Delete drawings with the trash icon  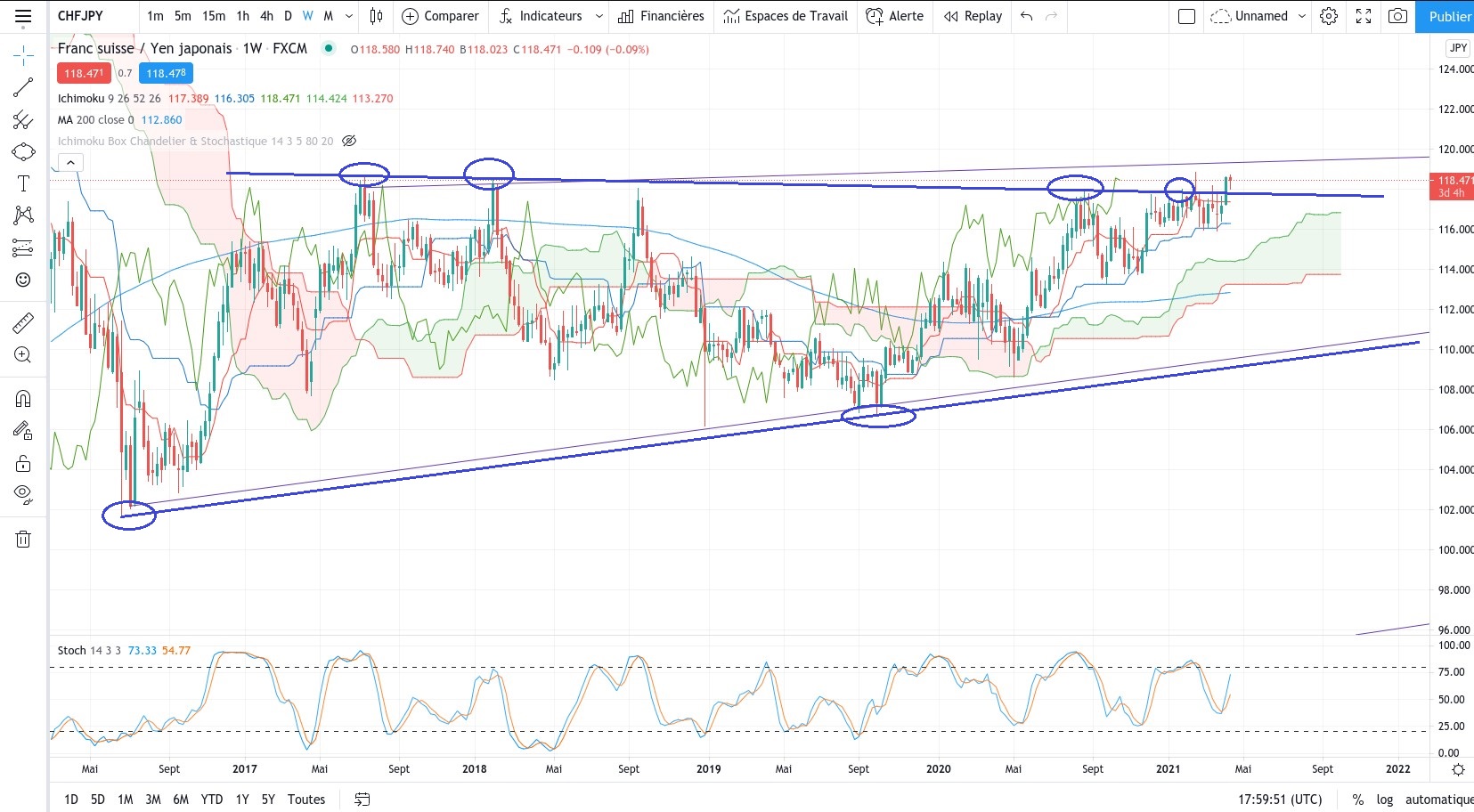[23, 539]
